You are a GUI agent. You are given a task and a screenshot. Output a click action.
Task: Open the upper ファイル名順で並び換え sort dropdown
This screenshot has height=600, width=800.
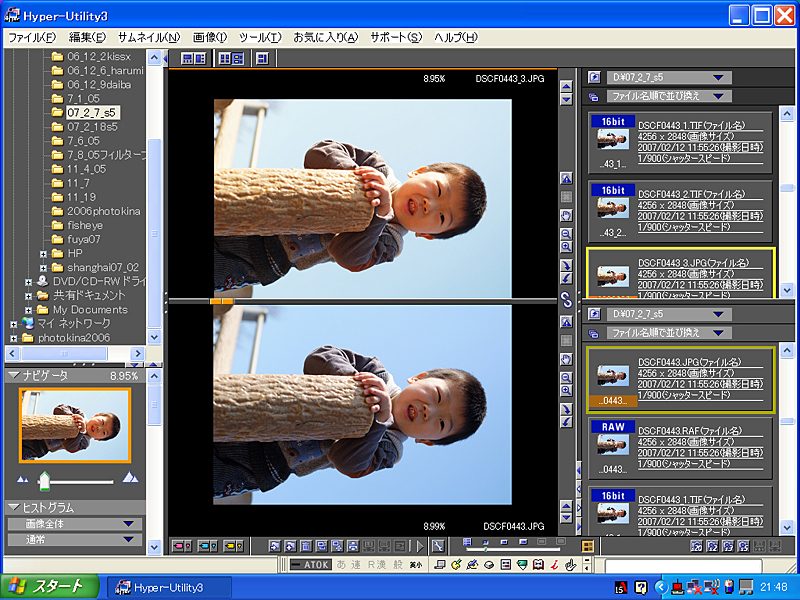point(669,96)
